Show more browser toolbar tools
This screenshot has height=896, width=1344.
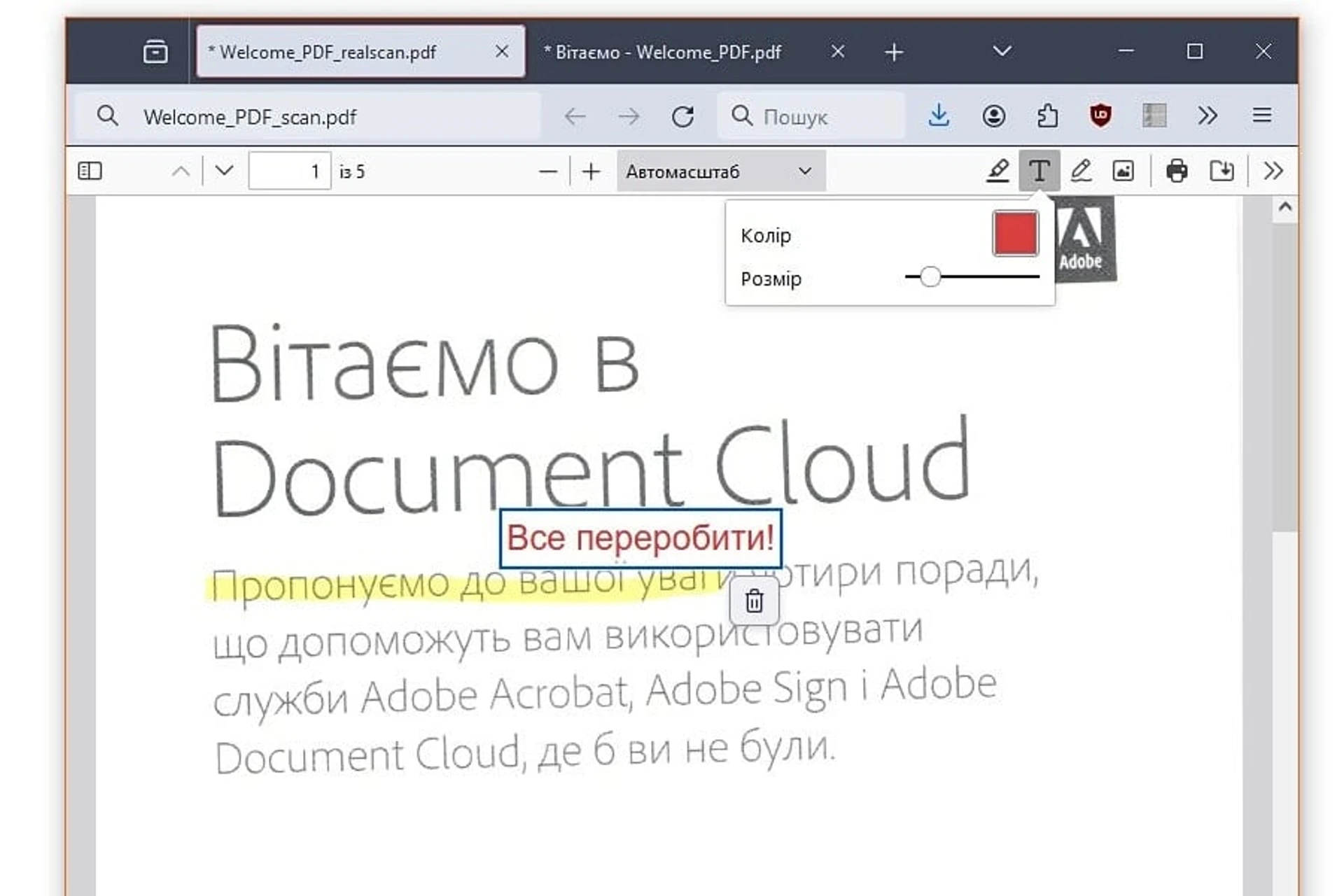(1207, 115)
